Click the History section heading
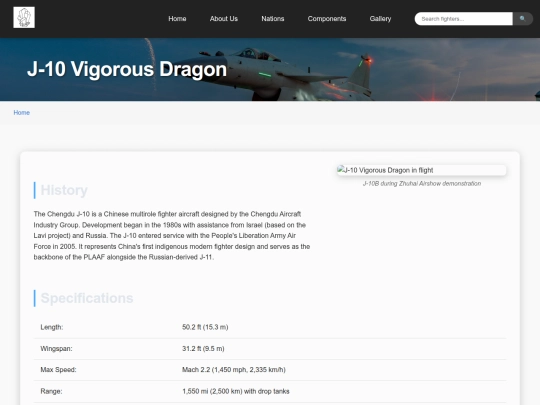540x405 pixels. [x=64, y=190]
